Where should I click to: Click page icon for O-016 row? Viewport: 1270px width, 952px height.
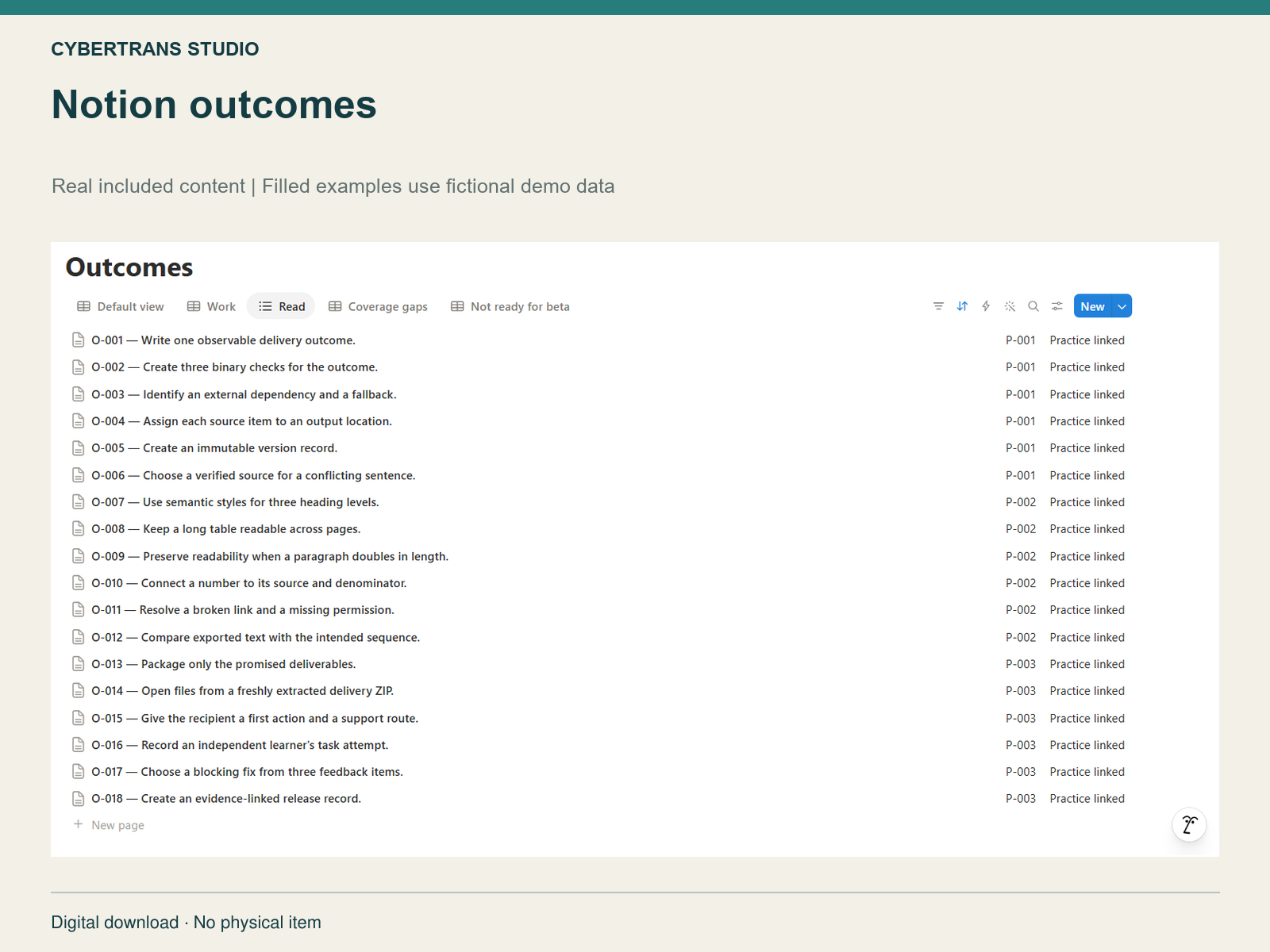78,745
